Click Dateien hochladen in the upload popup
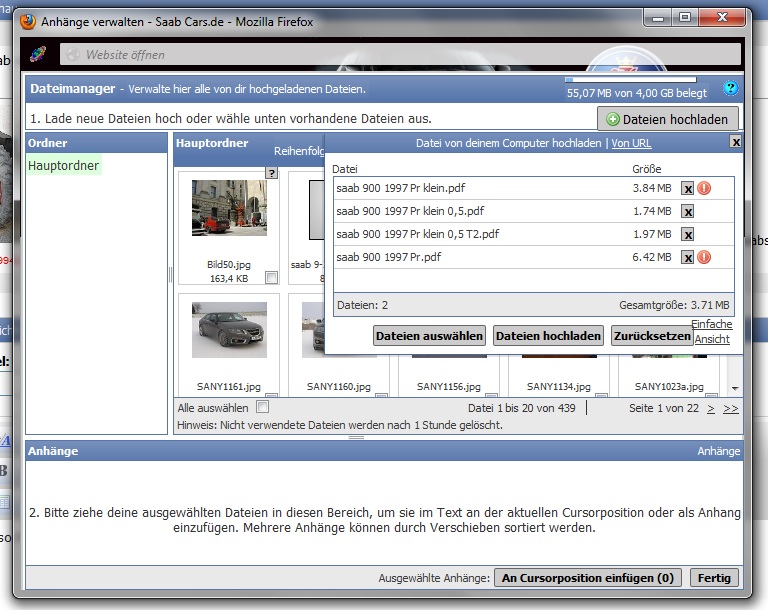Screen dimensions: 768x610 [548, 336]
